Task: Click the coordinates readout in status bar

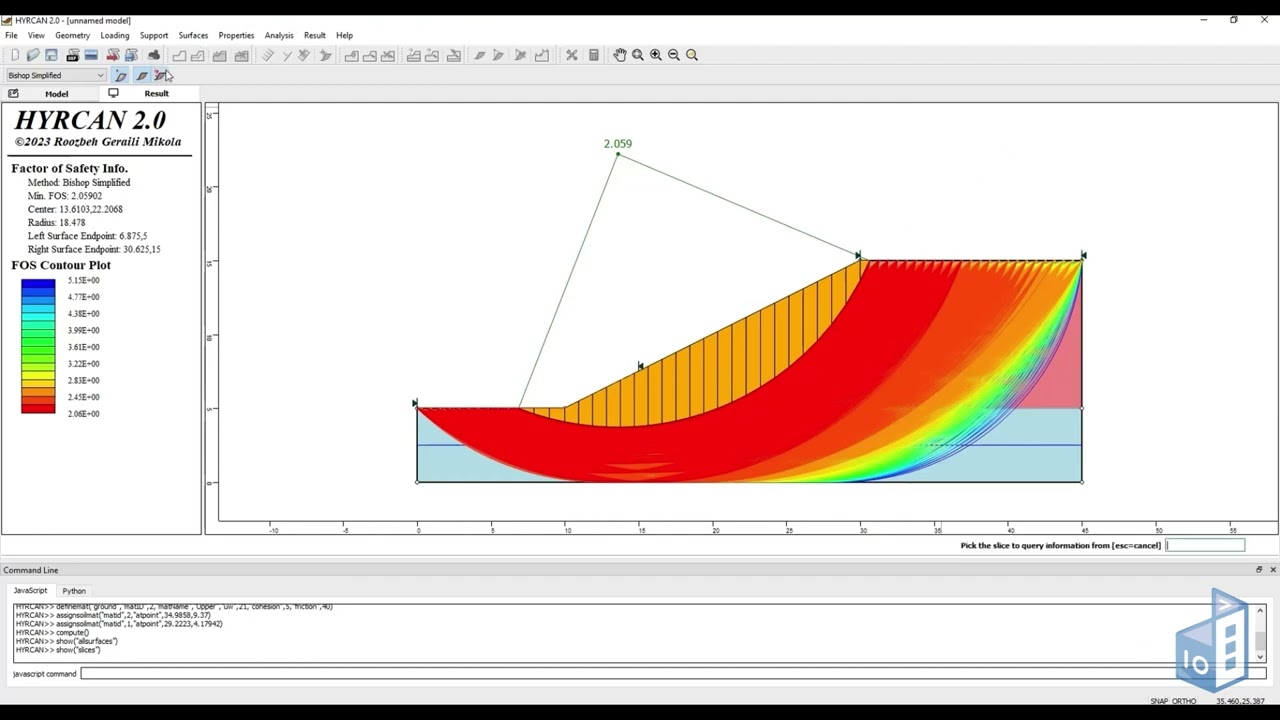Action: click(x=1240, y=701)
